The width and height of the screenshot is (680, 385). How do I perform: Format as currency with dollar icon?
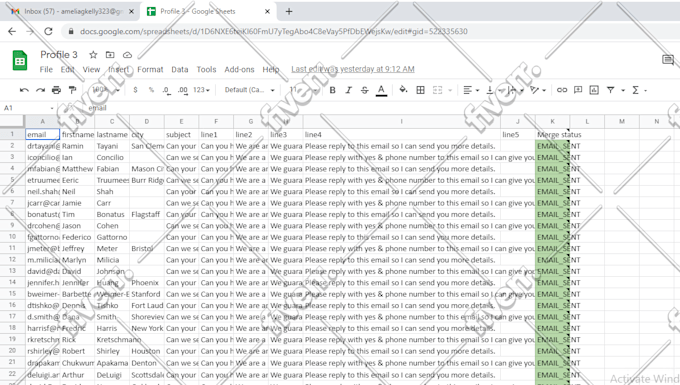pyautogui.click(x=135, y=90)
